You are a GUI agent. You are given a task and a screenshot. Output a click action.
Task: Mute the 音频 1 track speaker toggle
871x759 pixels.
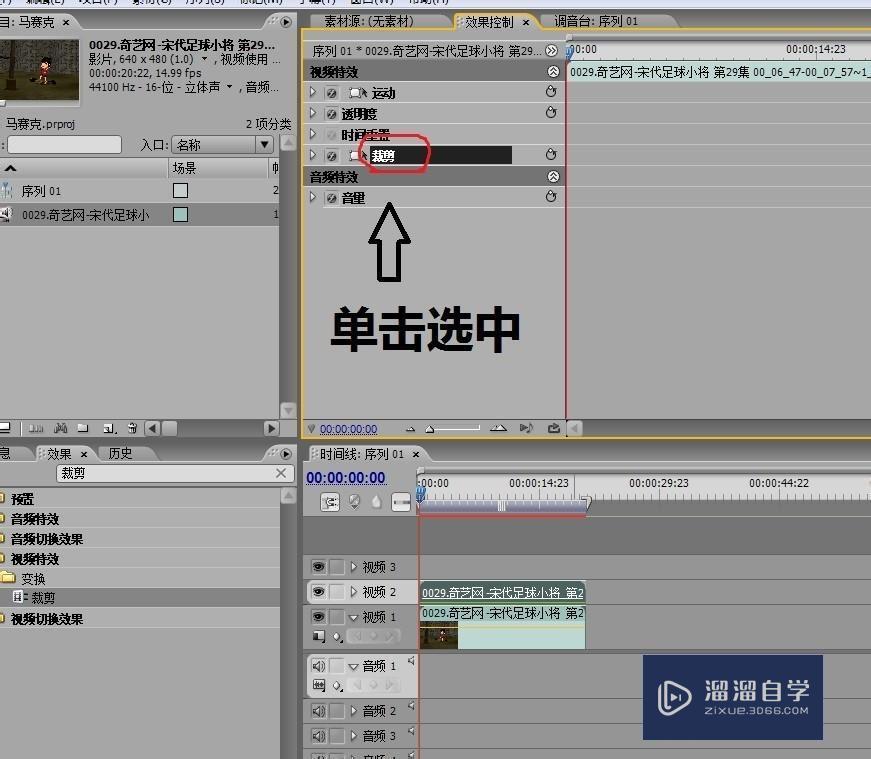[317, 665]
